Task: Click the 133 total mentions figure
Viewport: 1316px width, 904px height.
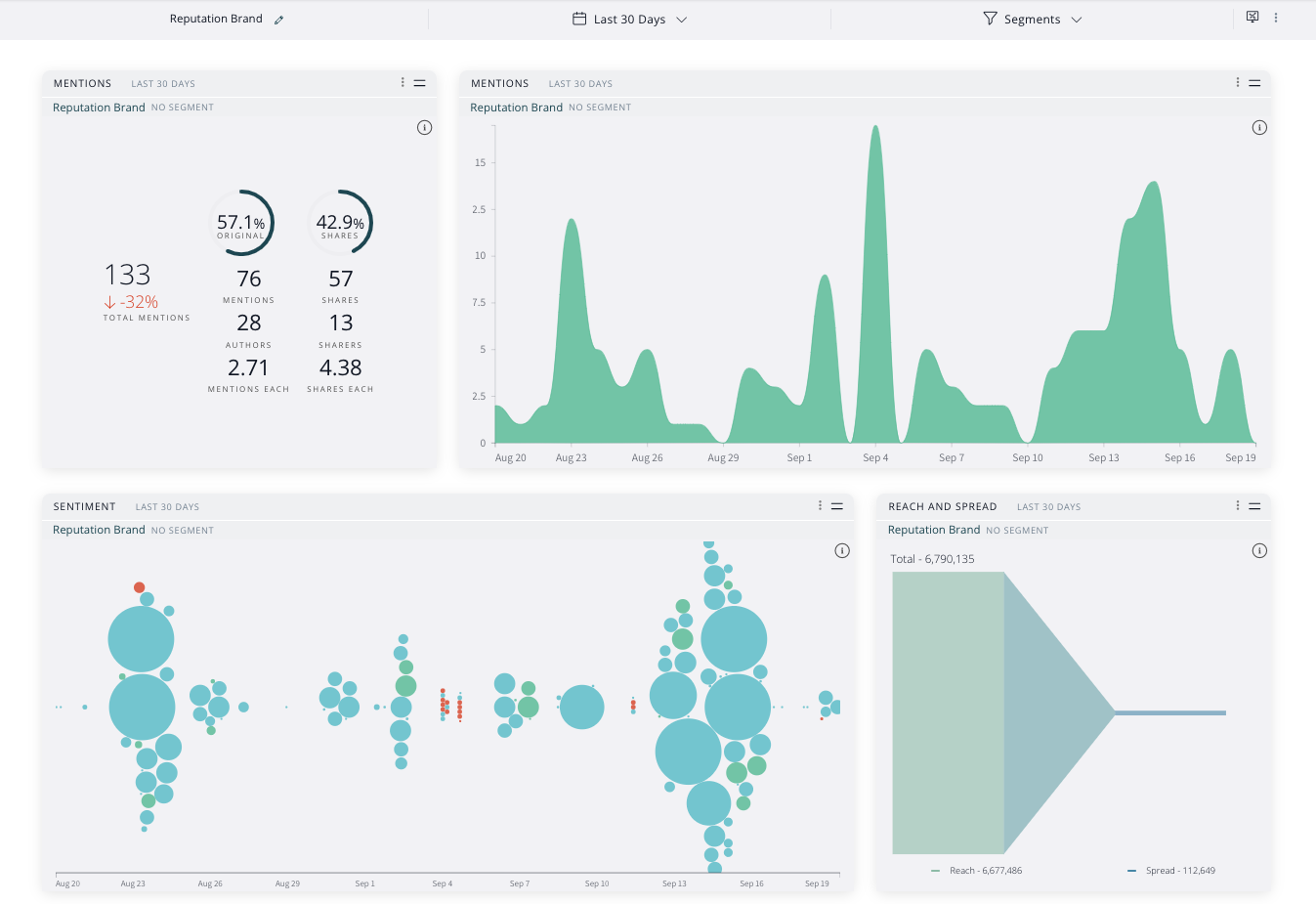Action: coord(128,275)
